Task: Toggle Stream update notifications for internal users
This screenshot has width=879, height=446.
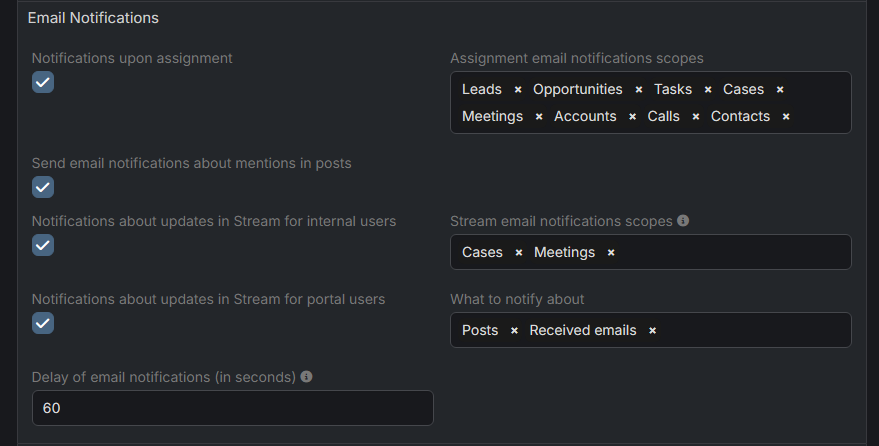Action: (x=43, y=245)
